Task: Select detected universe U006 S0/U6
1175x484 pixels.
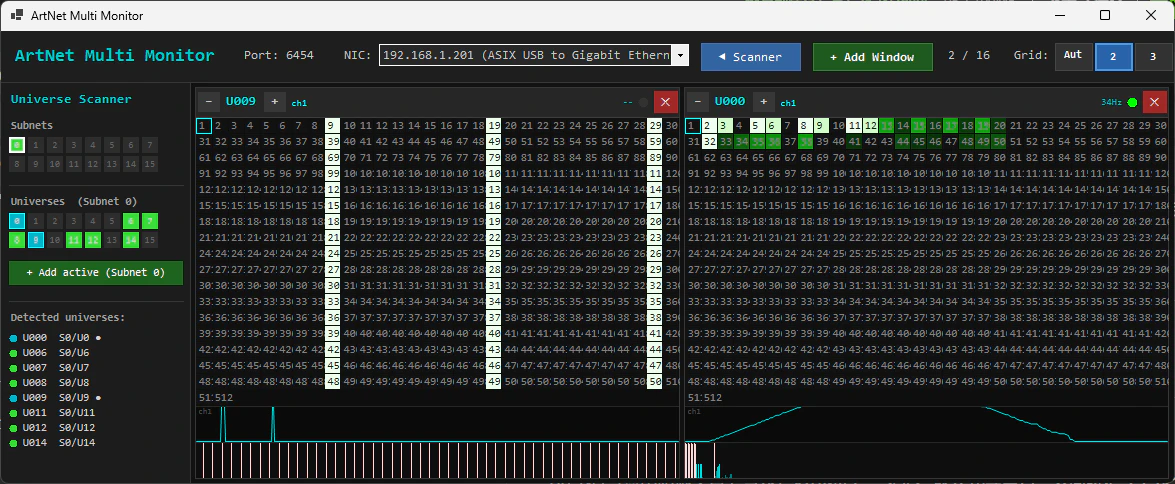Action: coord(49,353)
